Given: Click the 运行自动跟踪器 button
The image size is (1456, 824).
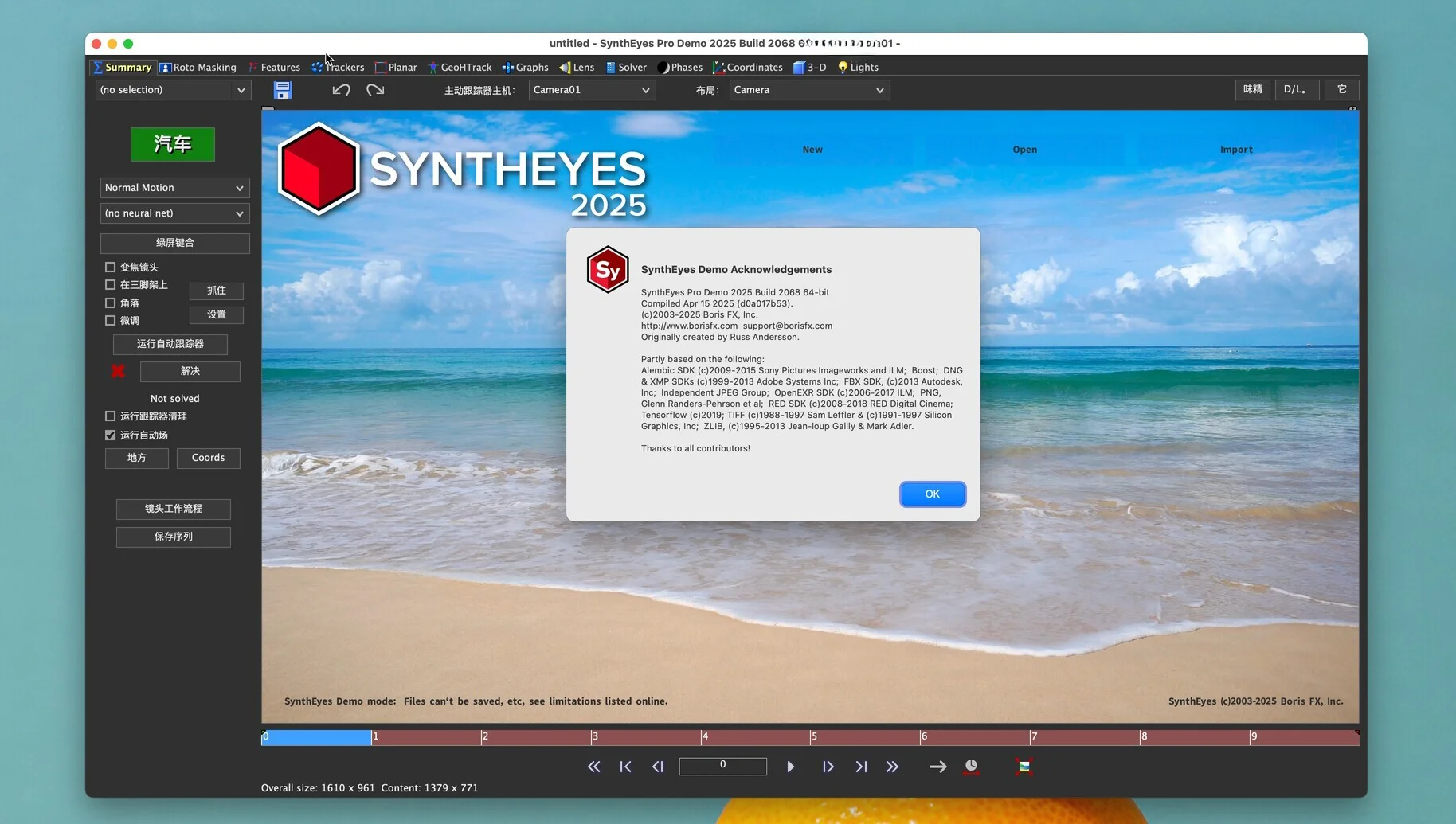Looking at the screenshot, I should coord(170,344).
